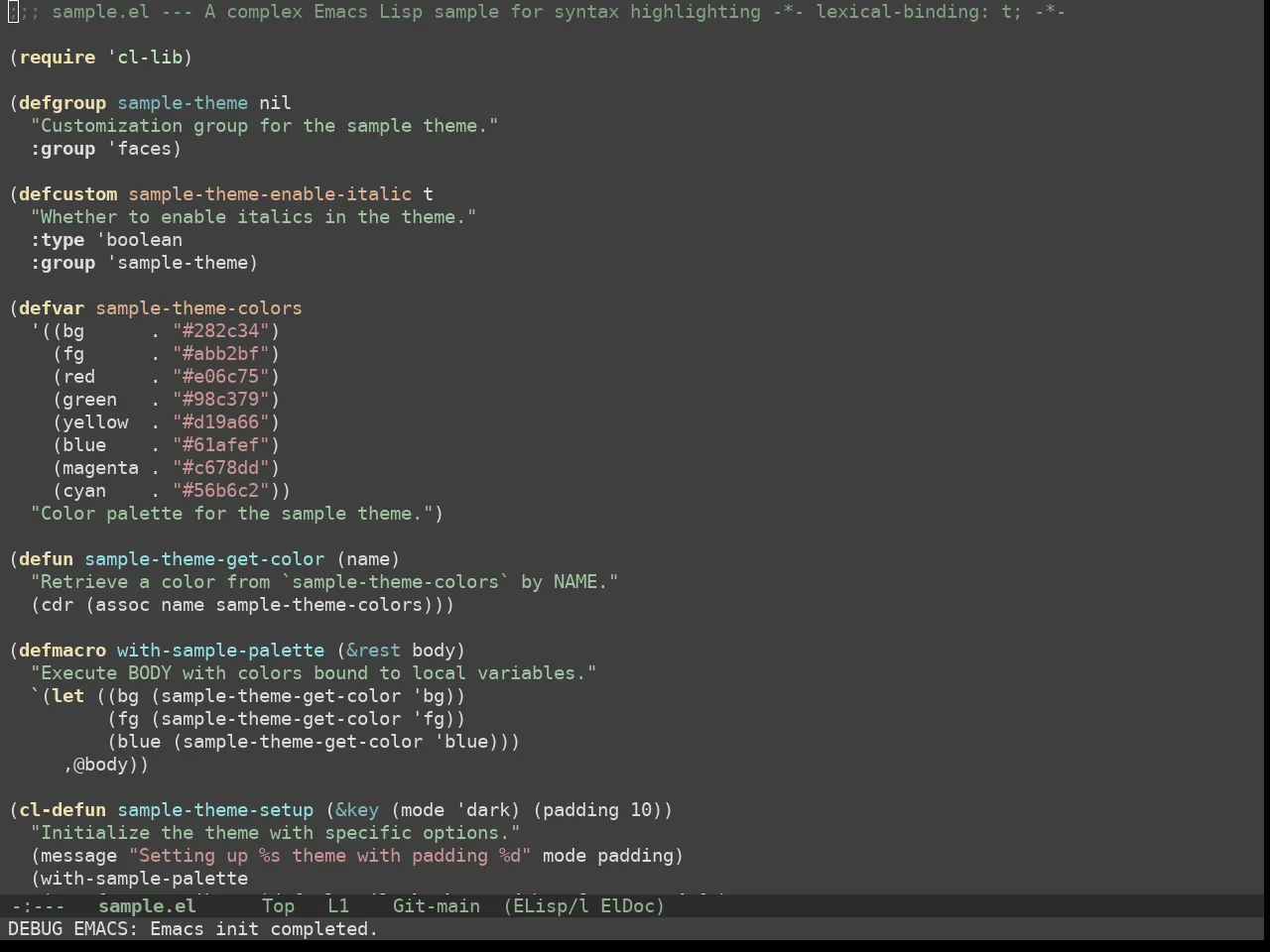Viewport: 1270px width, 952px height.
Task: Click the "#abb2bf" color string
Action: click(220, 354)
